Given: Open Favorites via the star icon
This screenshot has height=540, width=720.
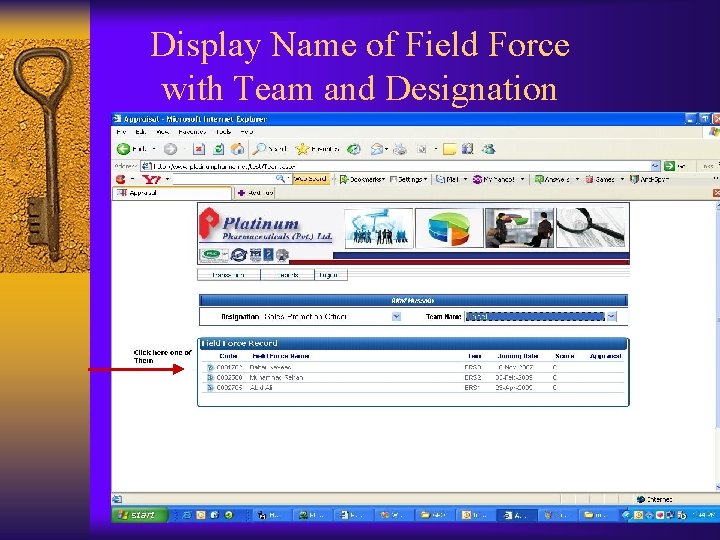Looking at the screenshot, I should (x=302, y=149).
